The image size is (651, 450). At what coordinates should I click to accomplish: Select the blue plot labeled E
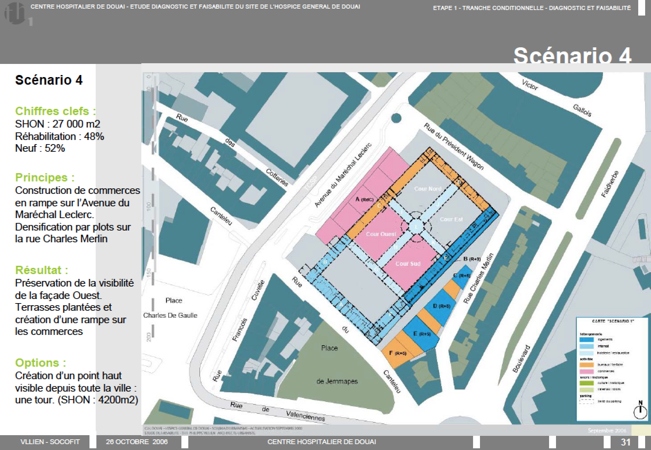pos(417,333)
